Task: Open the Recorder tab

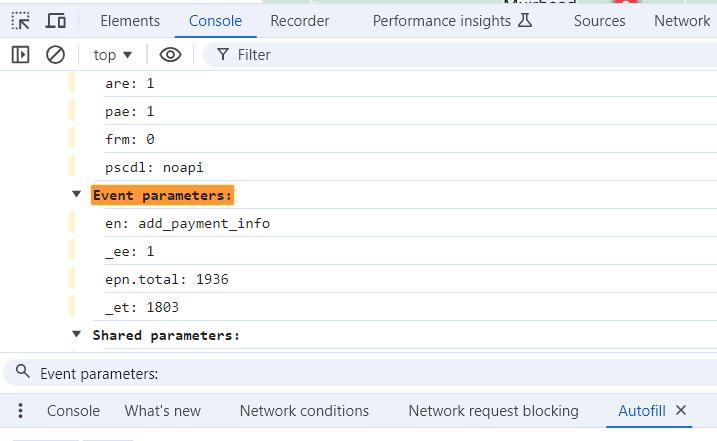Action: (x=300, y=21)
